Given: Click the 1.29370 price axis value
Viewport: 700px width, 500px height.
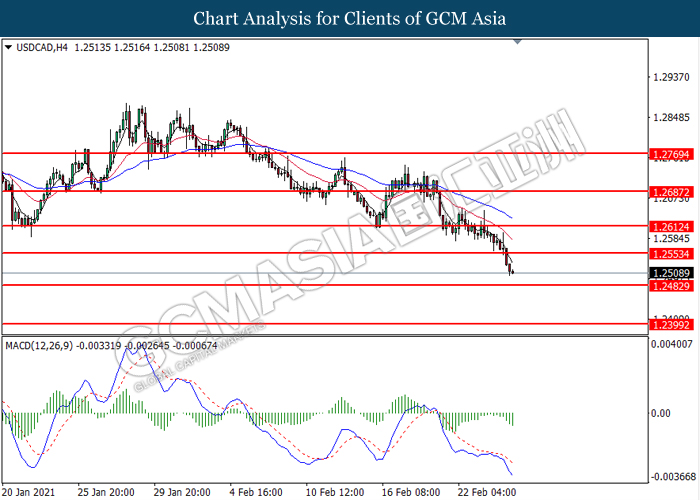Looking at the screenshot, I should click(x=671, y=77).
